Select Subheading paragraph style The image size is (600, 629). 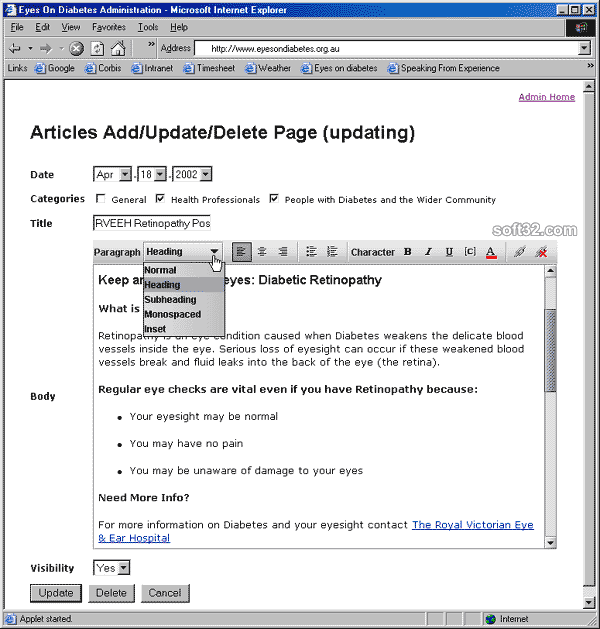[x=184, y=300]
